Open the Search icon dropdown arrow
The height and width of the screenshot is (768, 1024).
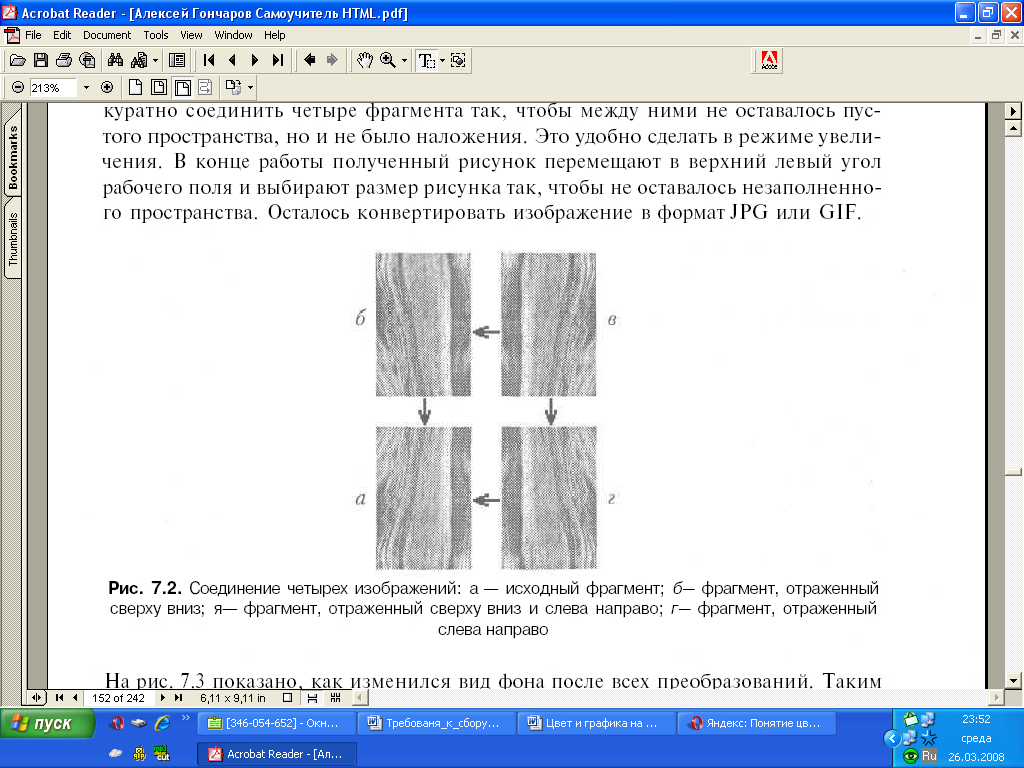[155, 61]
